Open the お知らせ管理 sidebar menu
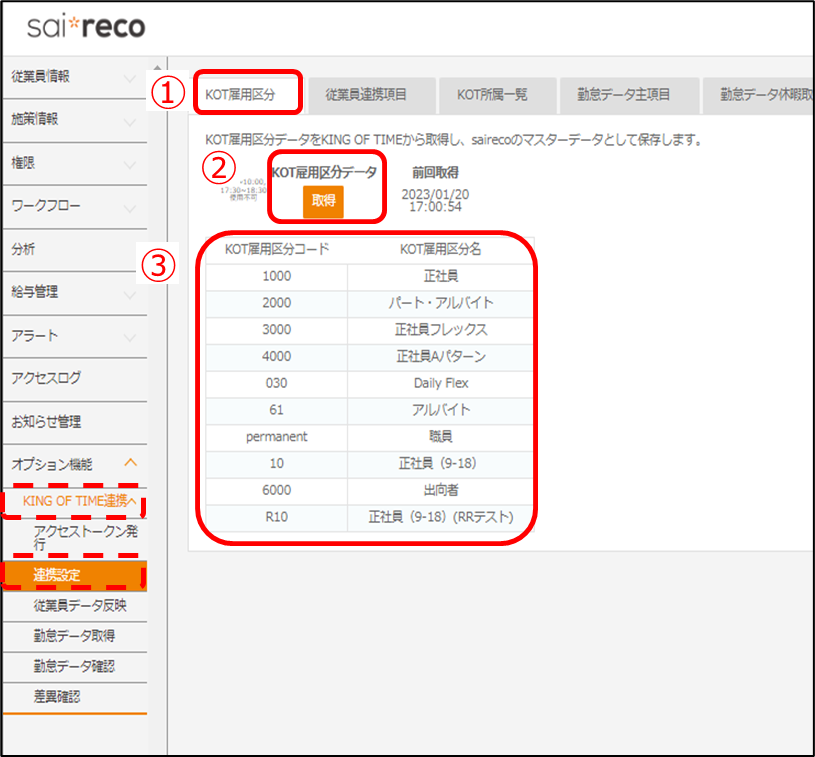Viewport: 815px width, 757px height. coord(75,422)
